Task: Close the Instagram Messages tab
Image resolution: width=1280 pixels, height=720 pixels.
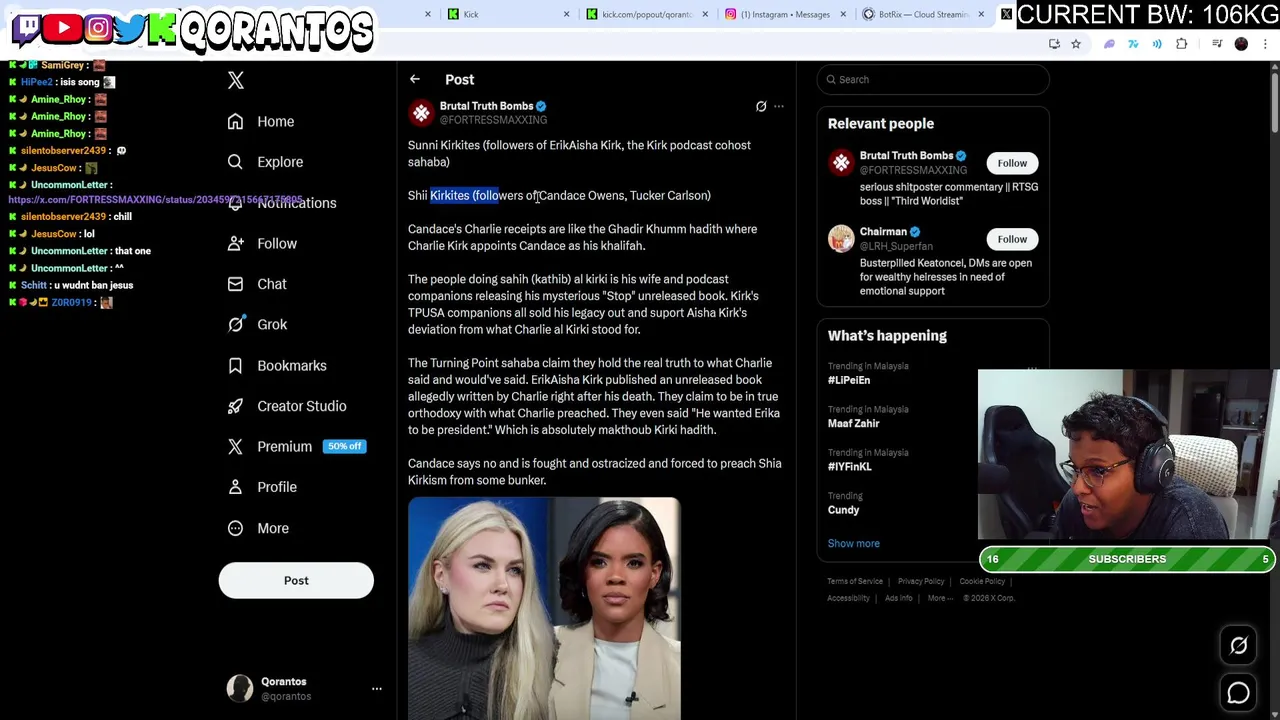Action: point(842,14)
